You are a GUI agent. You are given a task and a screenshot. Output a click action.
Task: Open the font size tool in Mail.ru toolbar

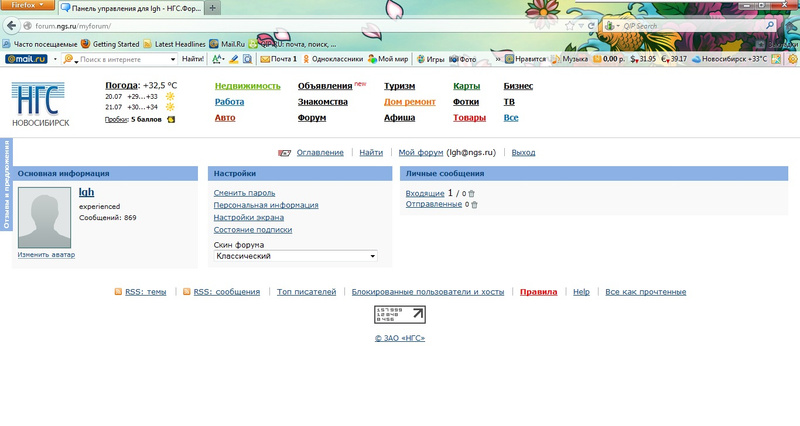coord(218,59)
